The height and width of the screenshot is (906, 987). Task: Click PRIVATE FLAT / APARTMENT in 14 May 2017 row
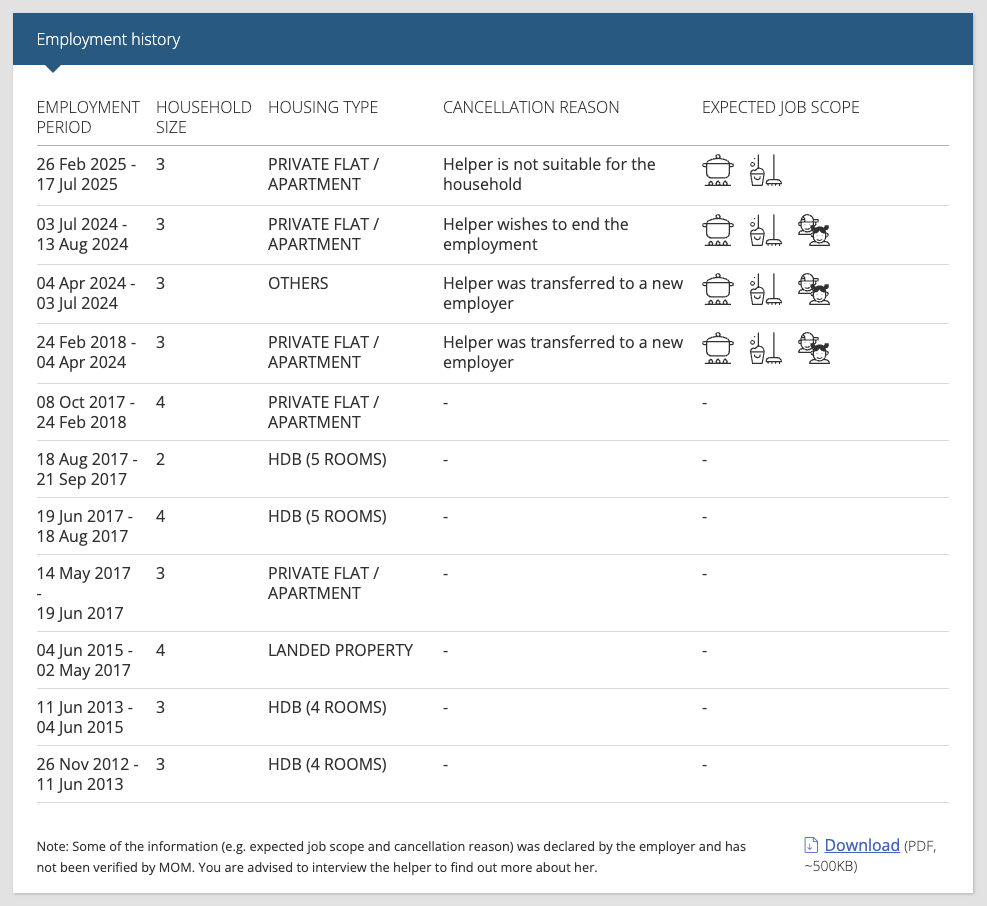tap(324, 583)
